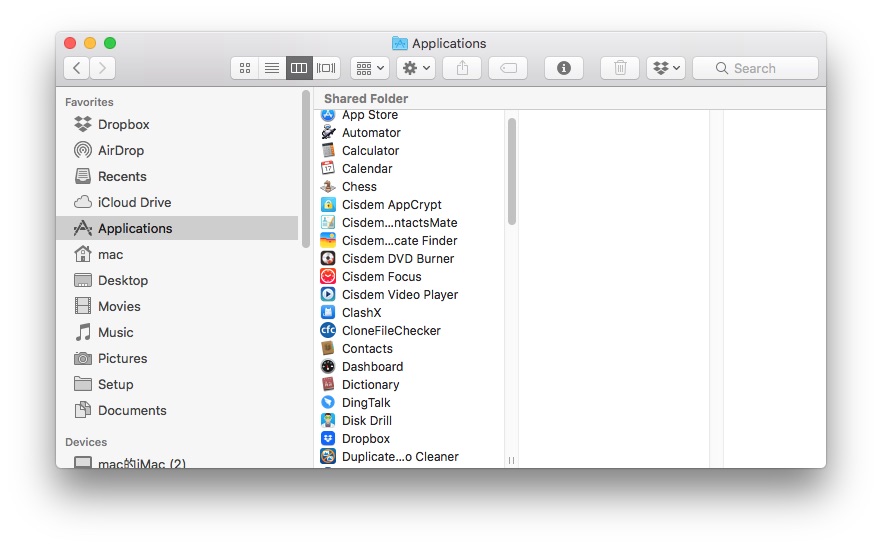Select the 'Cisdem AppCrypt' name
The width and height of the screenshot is (882, 548).
[x=392, y=205]
